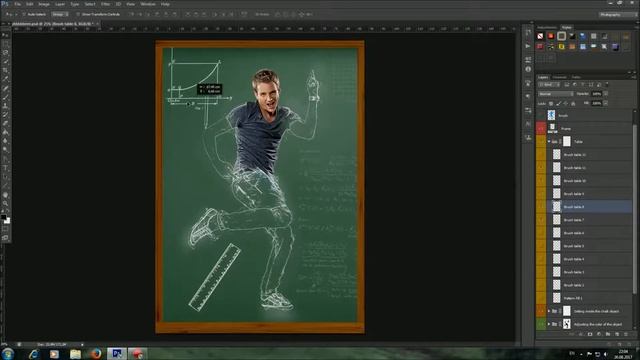Click the Opacity value field
Image resolution: width=640 pixels, height=360 pixels.
point(596,94)
